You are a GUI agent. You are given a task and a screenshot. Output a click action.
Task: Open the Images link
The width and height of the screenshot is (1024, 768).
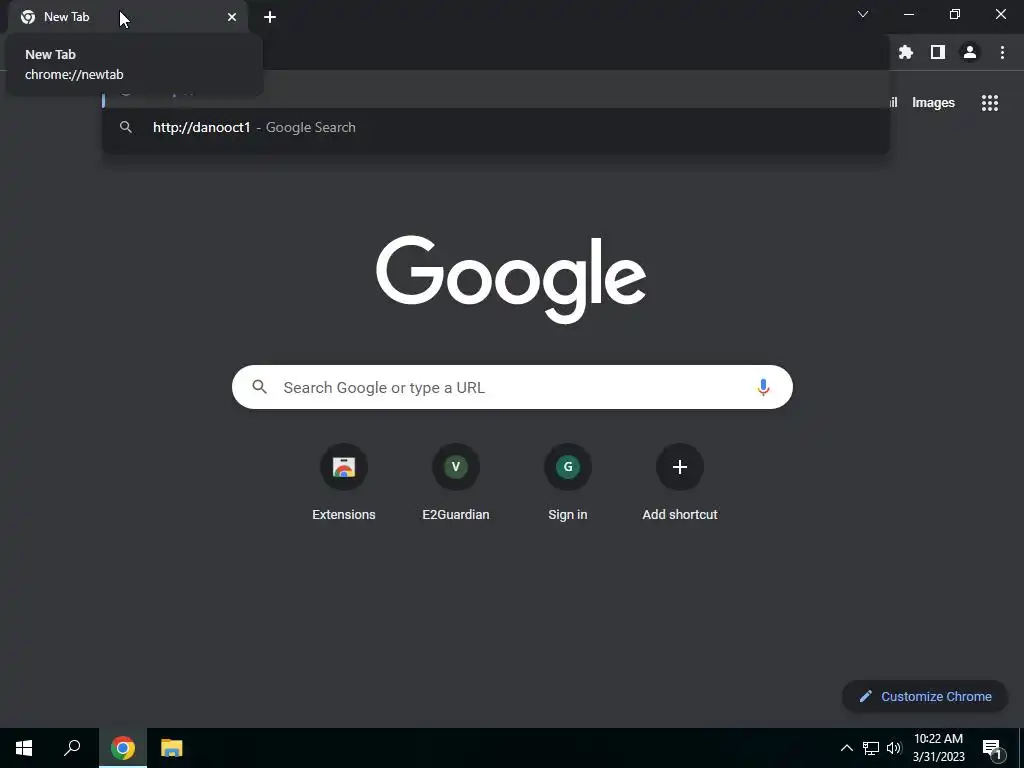(933, 103)
